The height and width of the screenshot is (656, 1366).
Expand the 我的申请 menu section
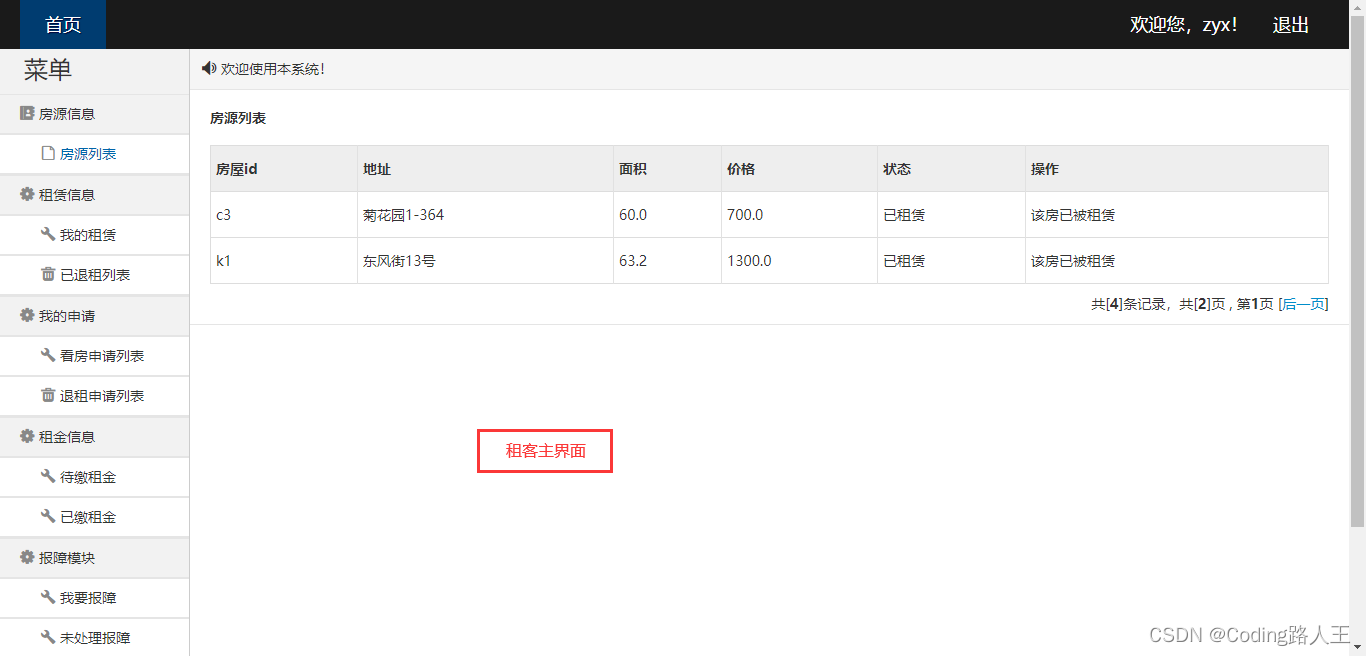click(94, 316)
